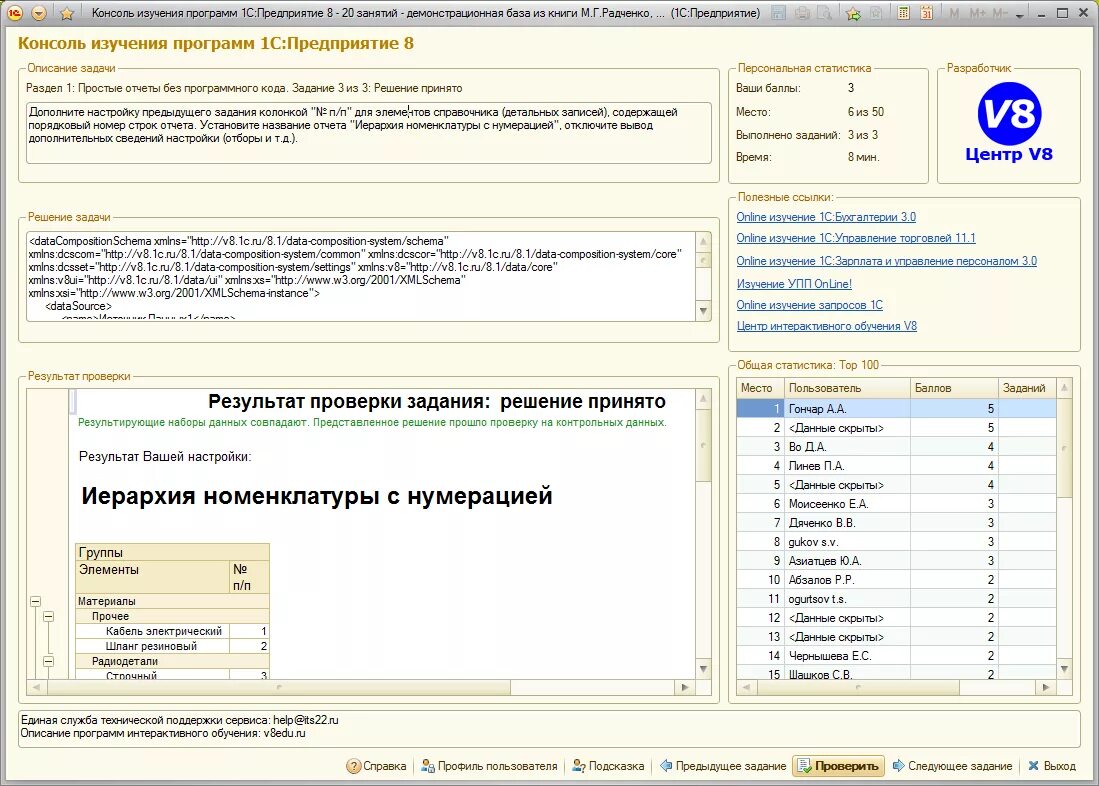Click in the task description text box
The width and height of the screenshot is (1099, 786).
point(369,133)
